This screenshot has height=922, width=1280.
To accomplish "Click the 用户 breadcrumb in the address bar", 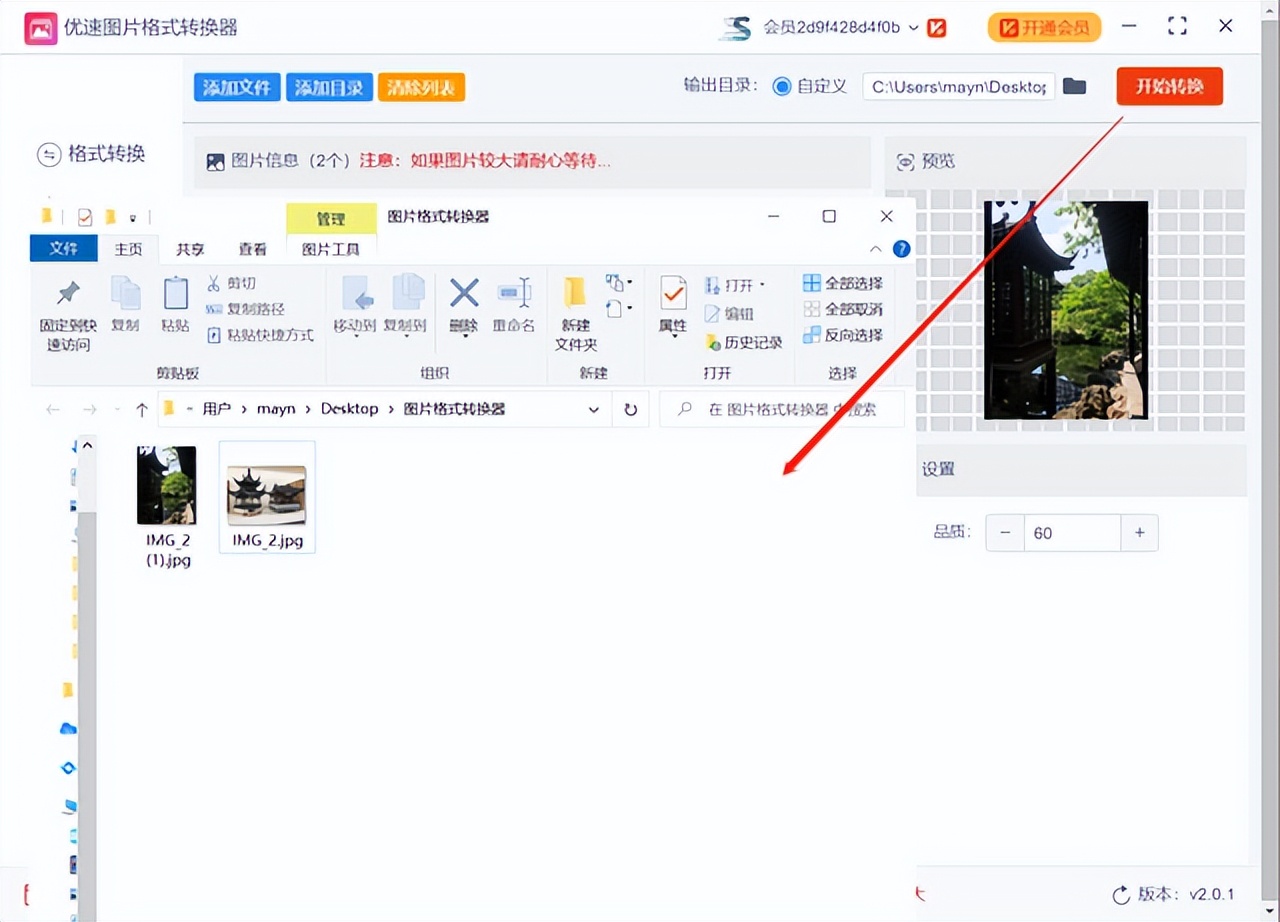I will [x=216, y=409].
